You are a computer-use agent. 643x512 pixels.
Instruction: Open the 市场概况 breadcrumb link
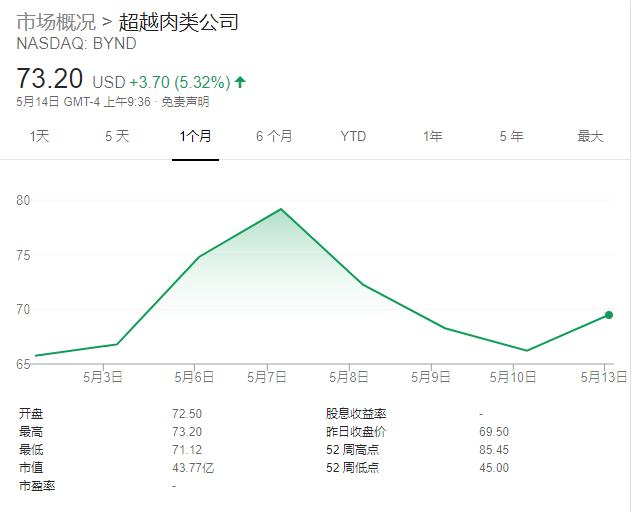click(56, 22)
